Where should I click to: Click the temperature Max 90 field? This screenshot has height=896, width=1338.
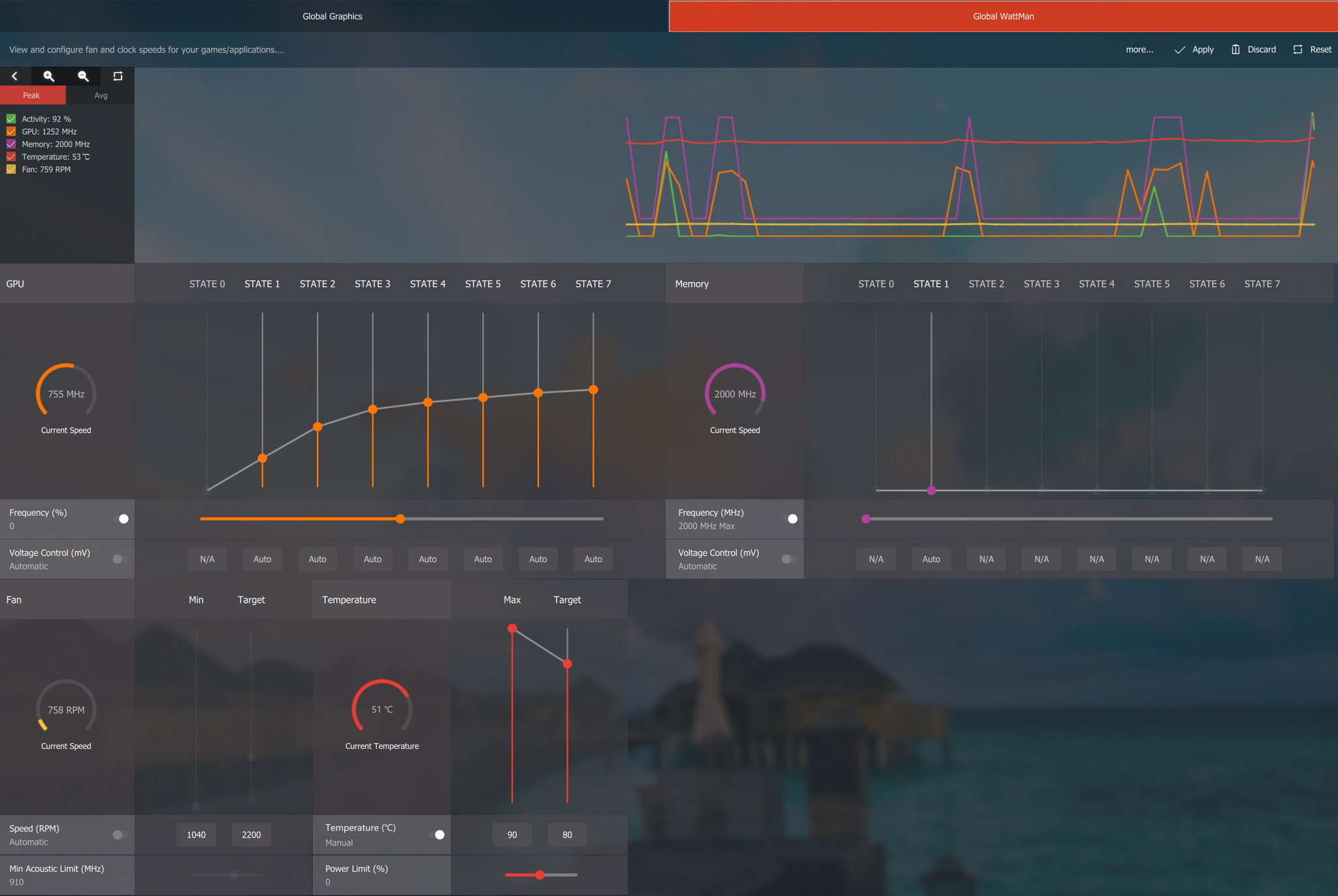[512, 835]
